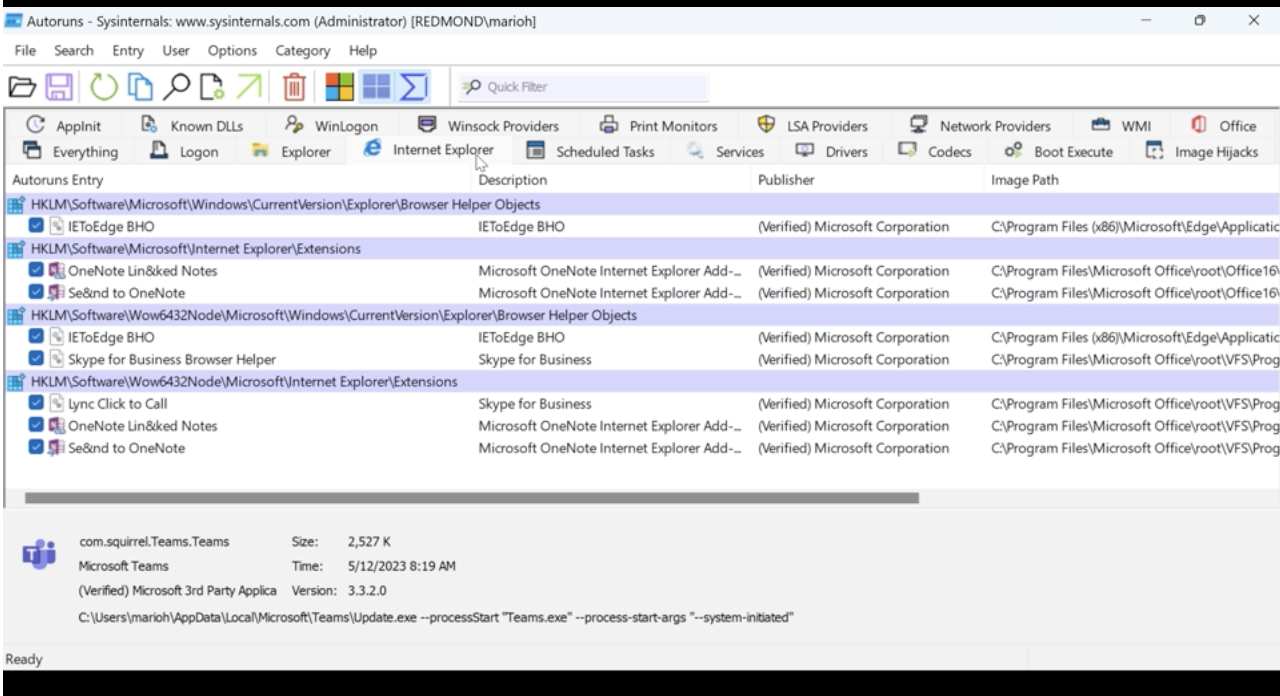
Task: Sort by the Description column header
Action: 612,180
